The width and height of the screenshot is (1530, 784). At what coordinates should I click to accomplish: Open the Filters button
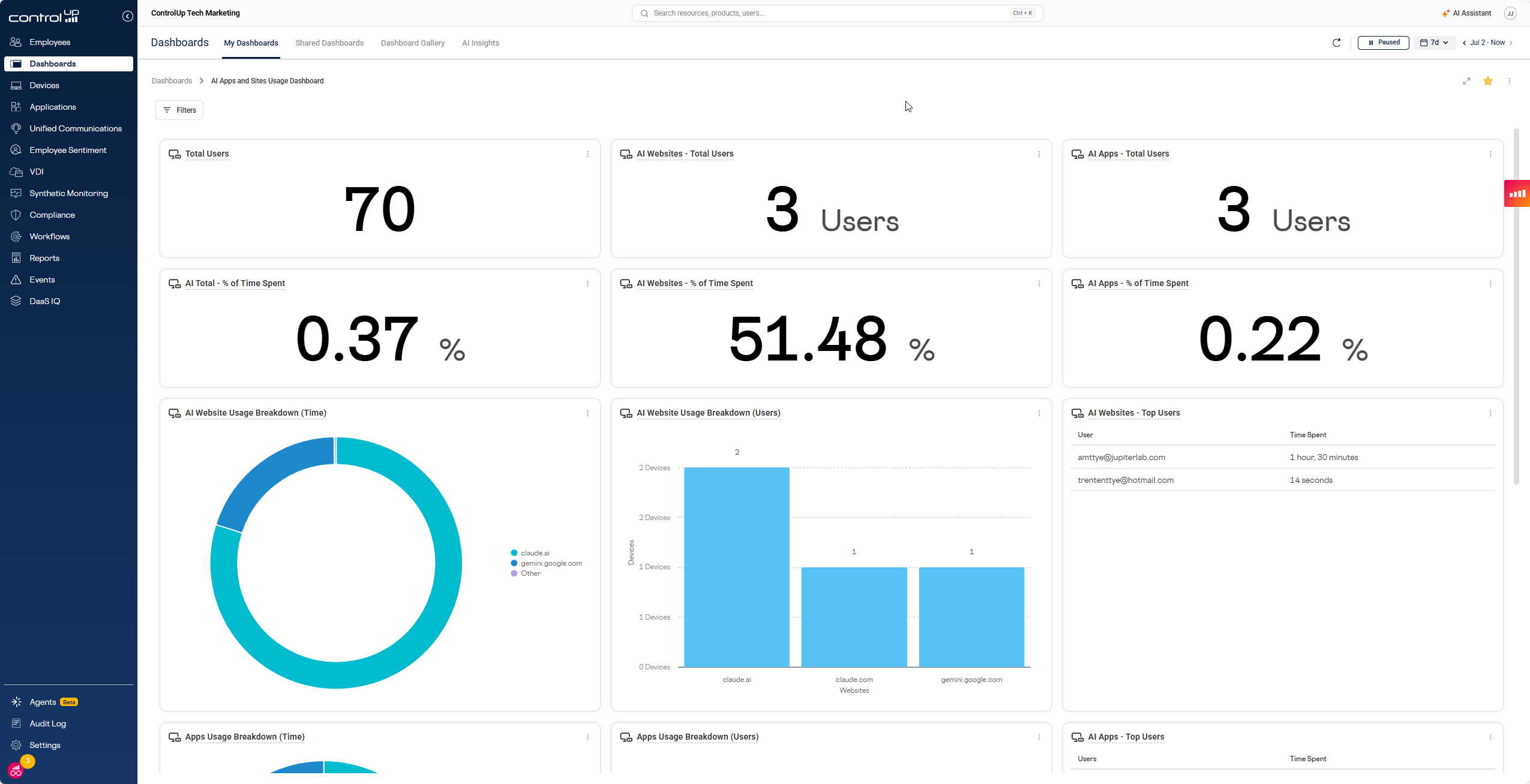pos(179,110)
